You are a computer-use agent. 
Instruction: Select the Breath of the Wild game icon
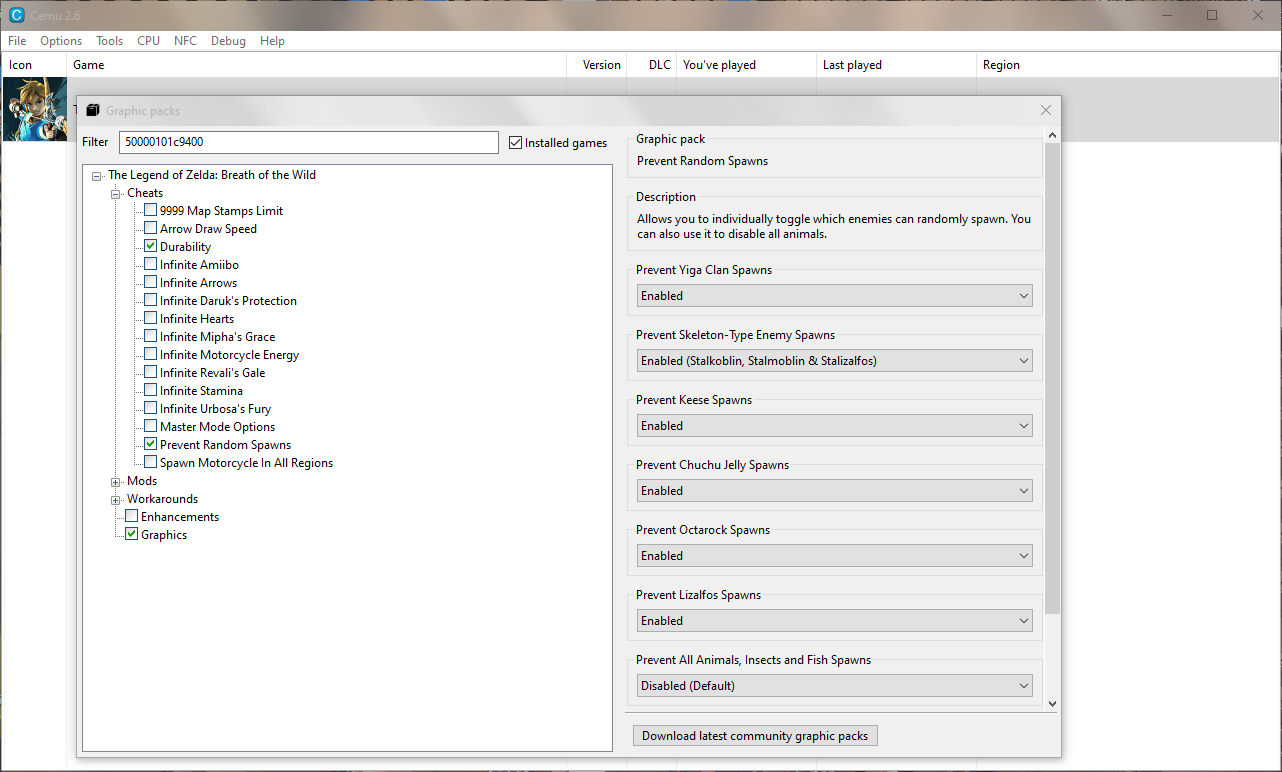pos(35,109)
